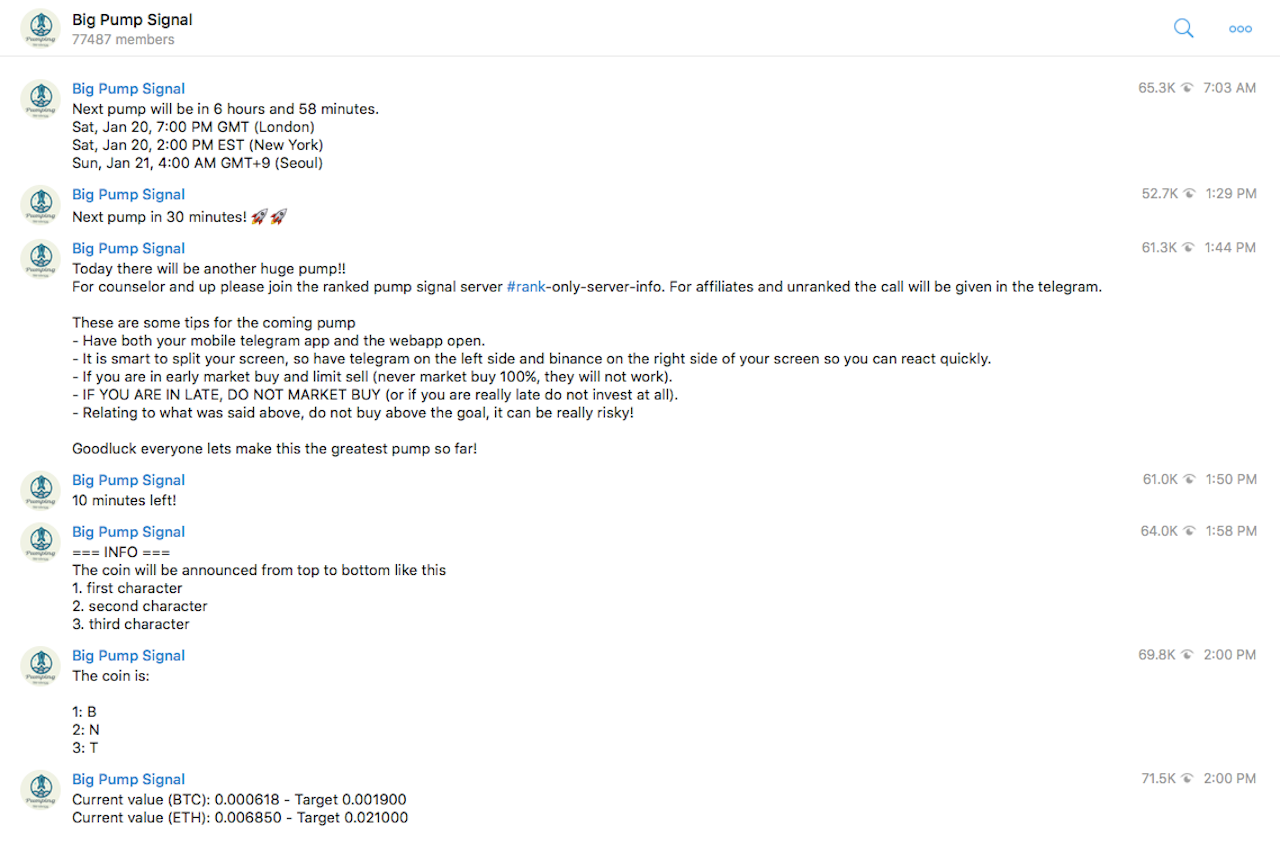Click the eye views icon beside 71.5K
1280x853 pixels.
(1188, 779)
